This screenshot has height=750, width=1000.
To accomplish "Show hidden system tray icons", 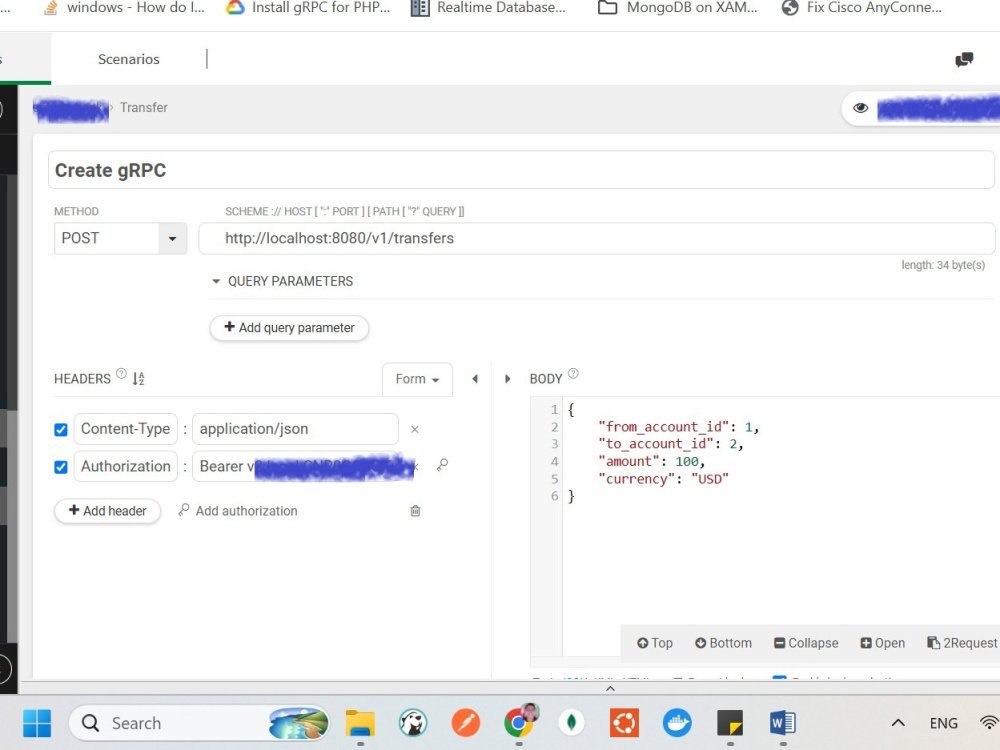I will pos(898,723).
